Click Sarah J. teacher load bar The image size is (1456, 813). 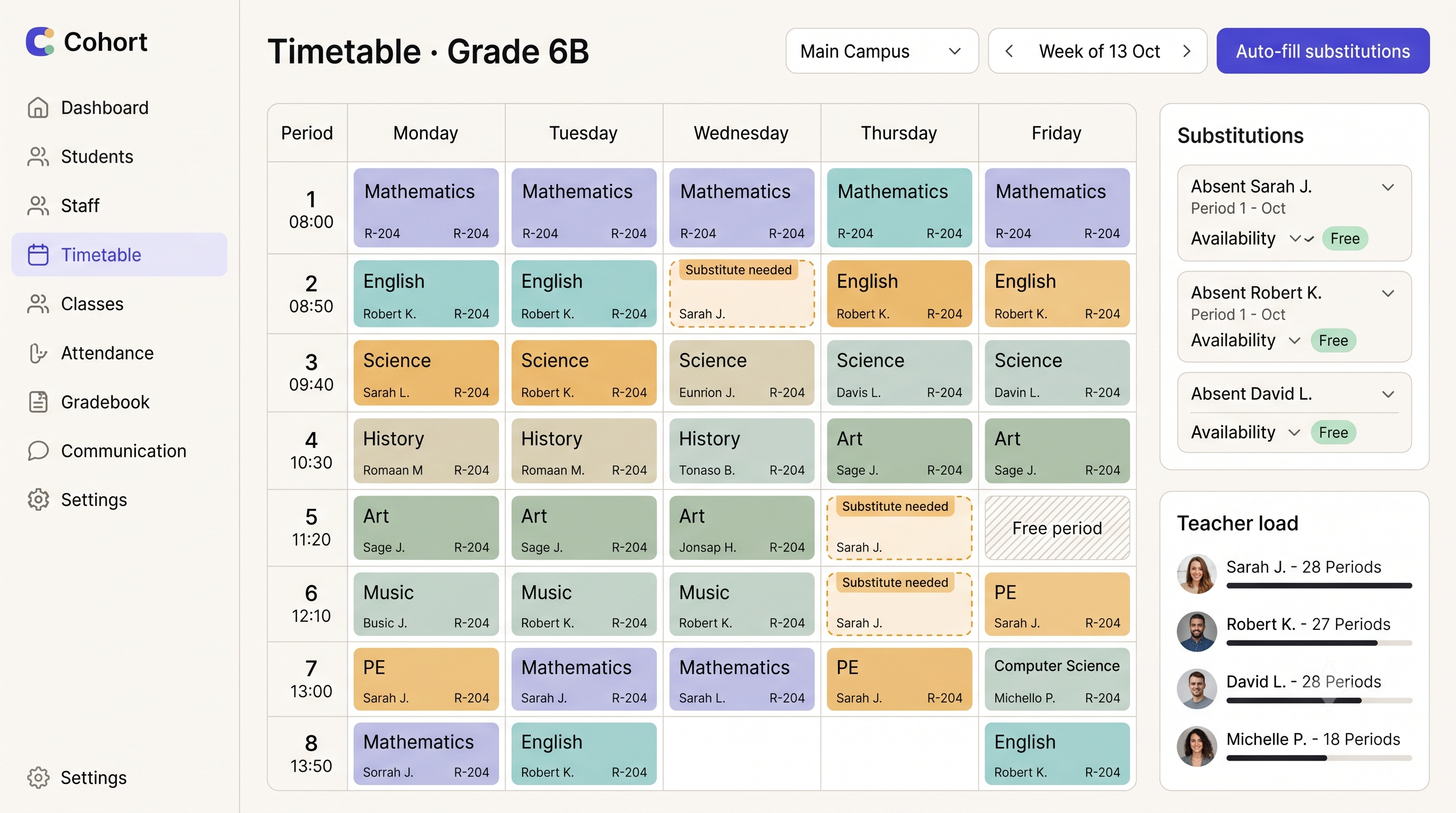click(x=1319, y=586)
